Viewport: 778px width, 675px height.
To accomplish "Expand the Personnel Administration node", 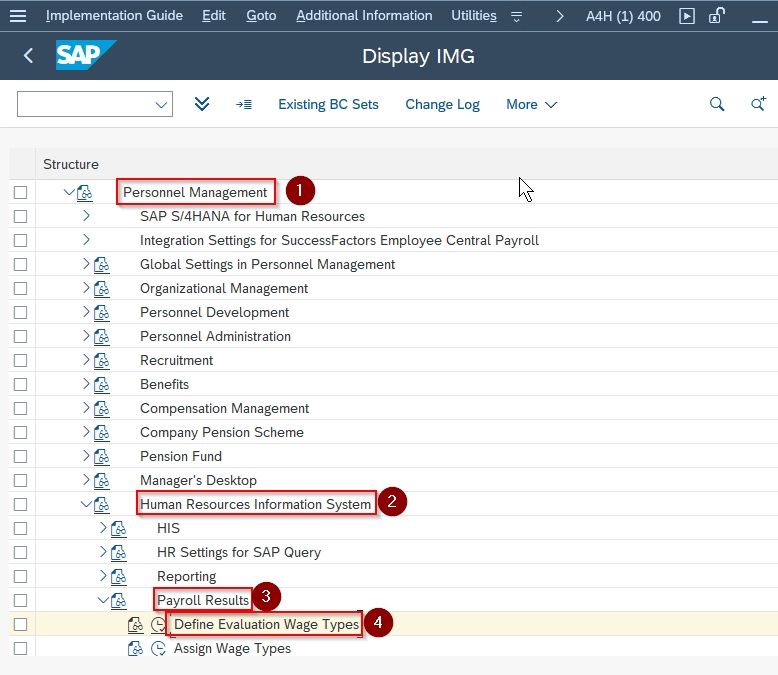I will 86,336.
